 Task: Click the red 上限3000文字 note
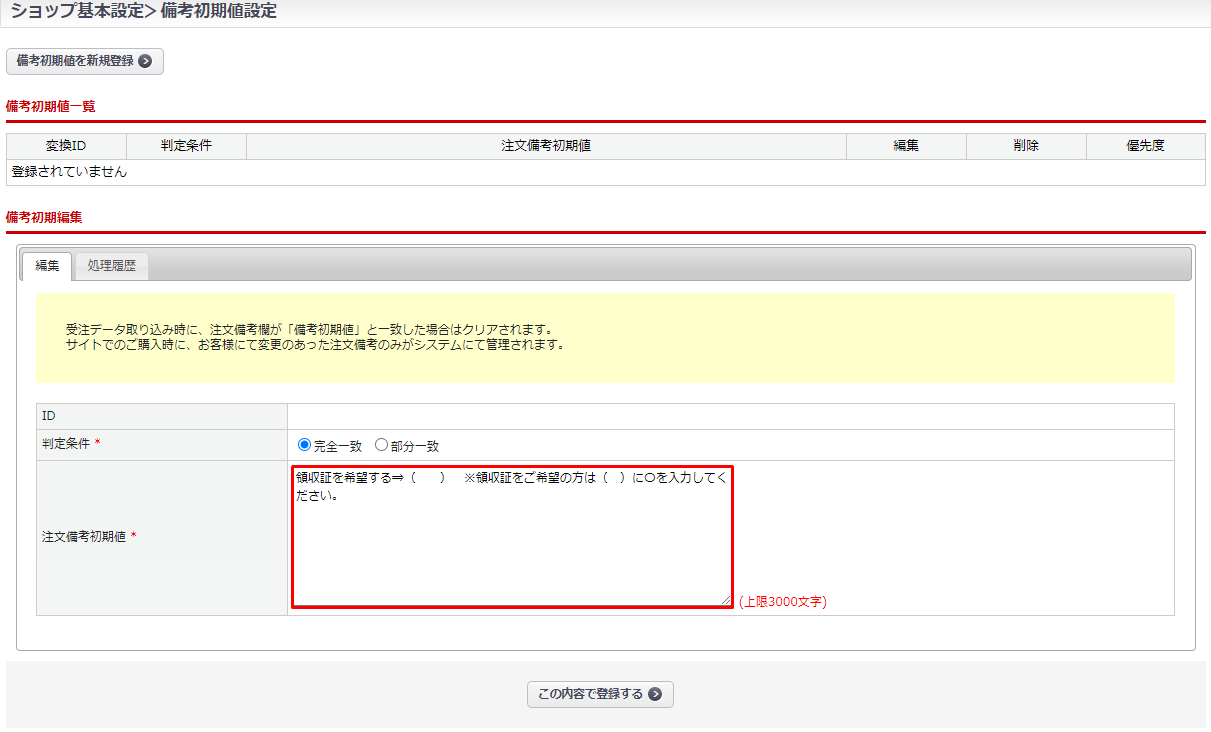pyautogui.click(x=783, y=602)
